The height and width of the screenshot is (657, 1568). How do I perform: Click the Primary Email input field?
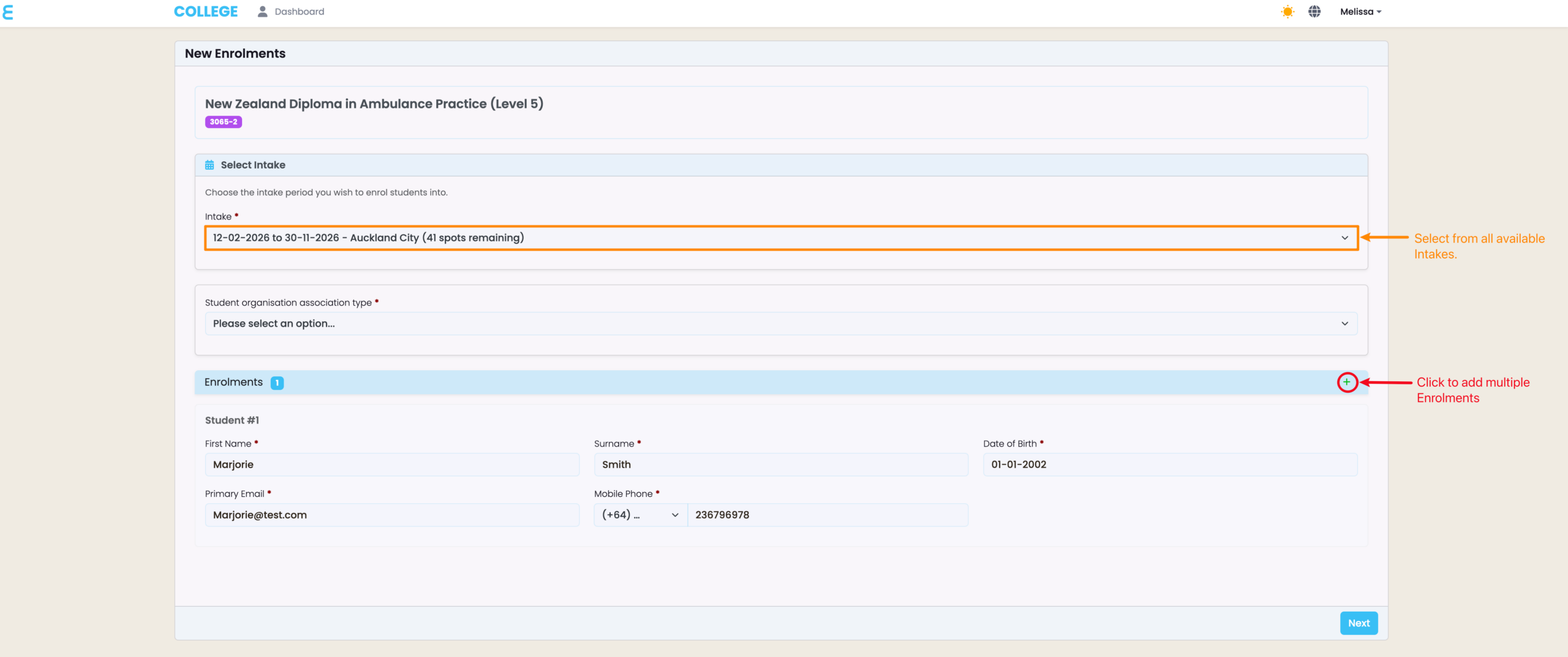[392, 515]
